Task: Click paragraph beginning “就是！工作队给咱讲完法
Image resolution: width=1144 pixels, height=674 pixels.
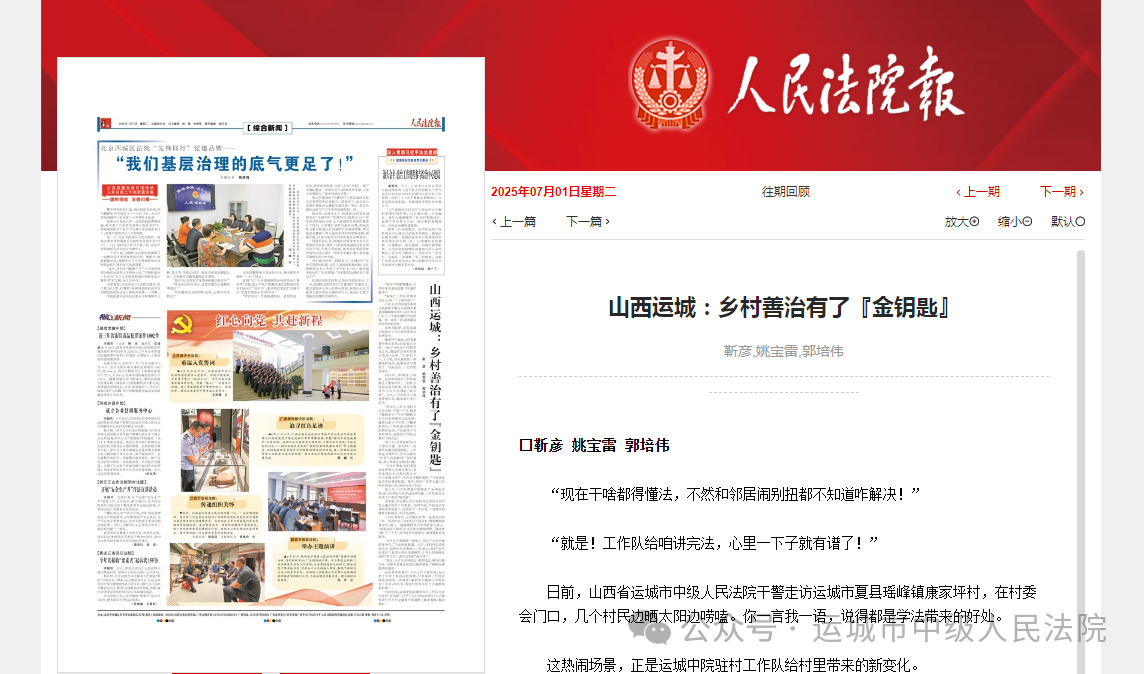Action: 714,543
